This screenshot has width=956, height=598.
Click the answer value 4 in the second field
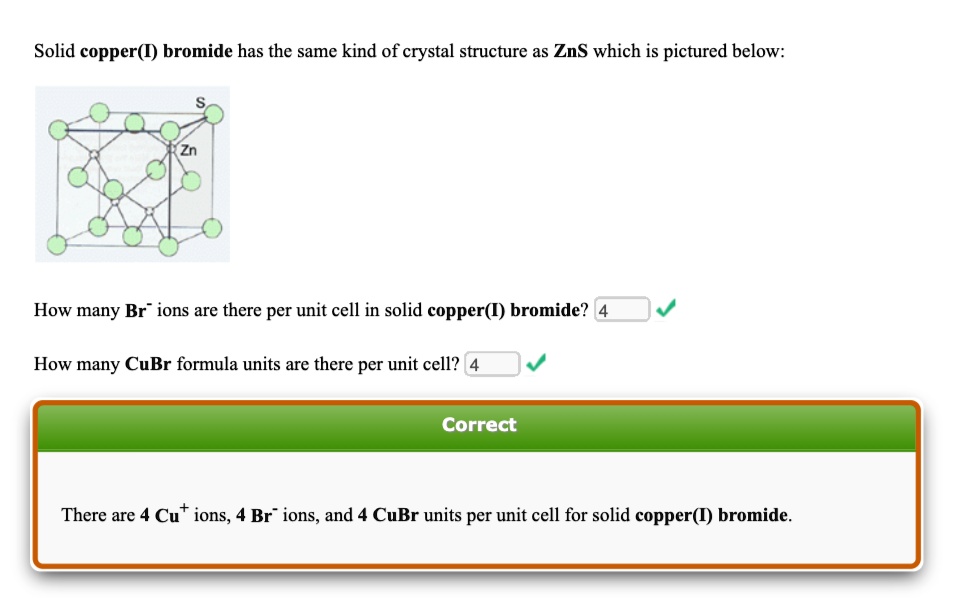pos(473,363)
